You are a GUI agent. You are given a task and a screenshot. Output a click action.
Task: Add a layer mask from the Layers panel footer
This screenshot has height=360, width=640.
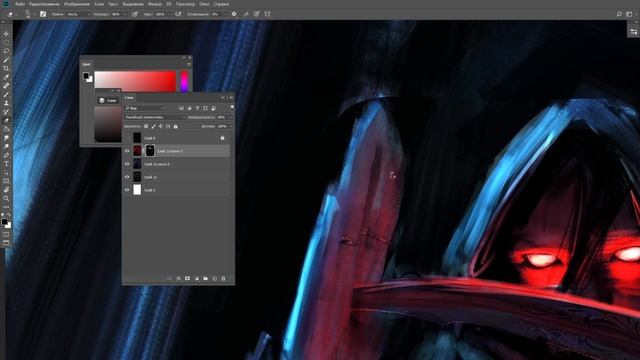(187, 278)
